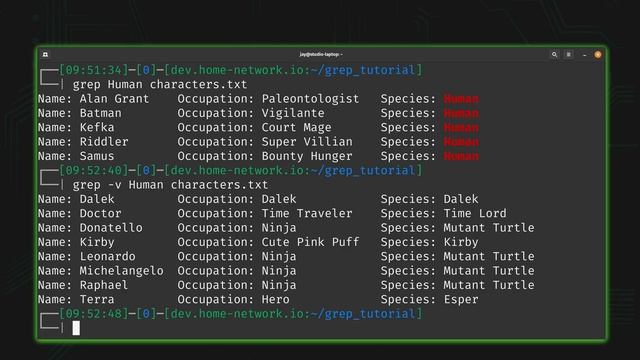Minimize the terminal window
The height and width of the screenshot is (360, 640).
(584, 55)
